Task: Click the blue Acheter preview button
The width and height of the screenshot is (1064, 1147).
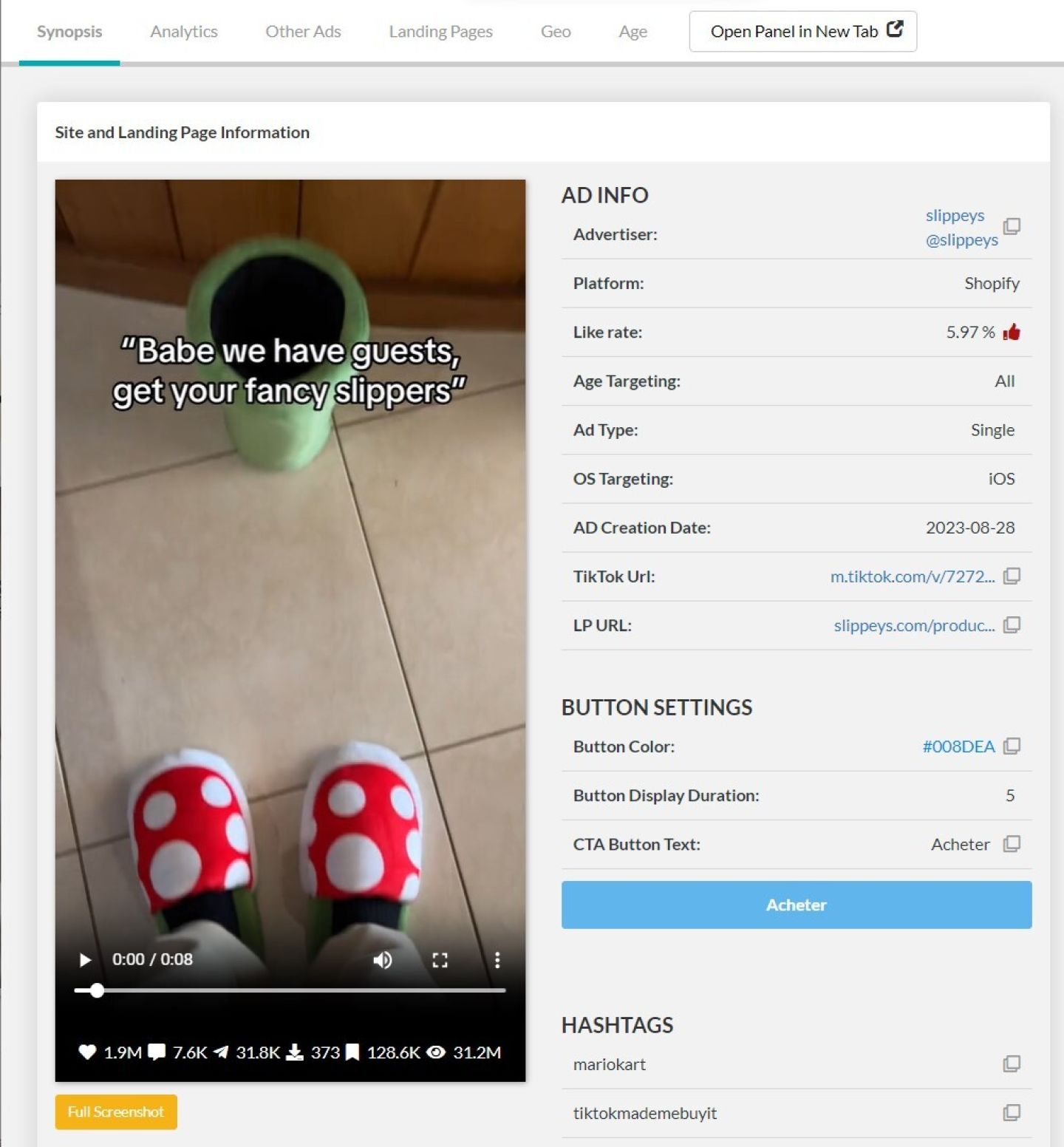Action: click(796, 905)
